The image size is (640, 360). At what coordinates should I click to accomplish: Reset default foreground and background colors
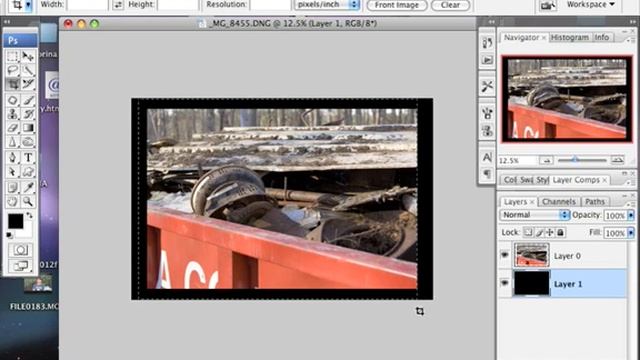9,236
